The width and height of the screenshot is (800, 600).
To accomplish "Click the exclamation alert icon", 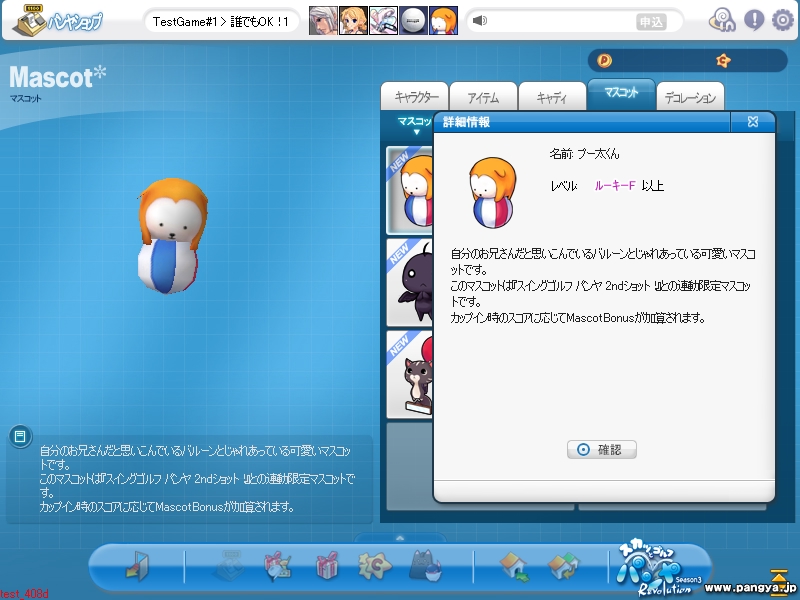I will click(x=754, y=20).
